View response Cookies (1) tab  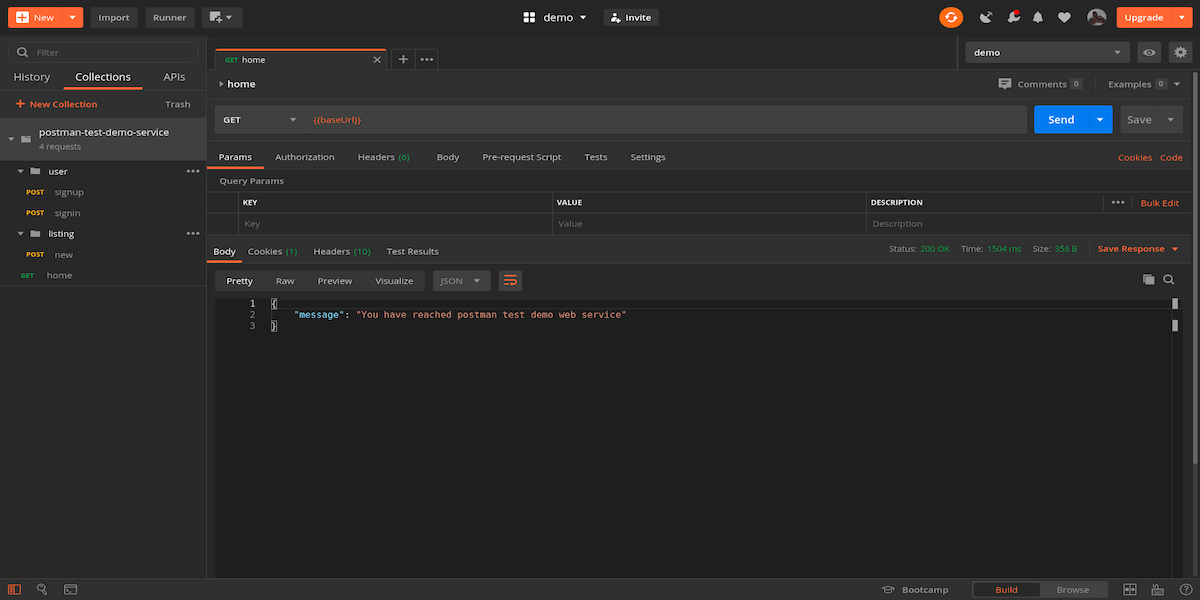tap(272, 251)
